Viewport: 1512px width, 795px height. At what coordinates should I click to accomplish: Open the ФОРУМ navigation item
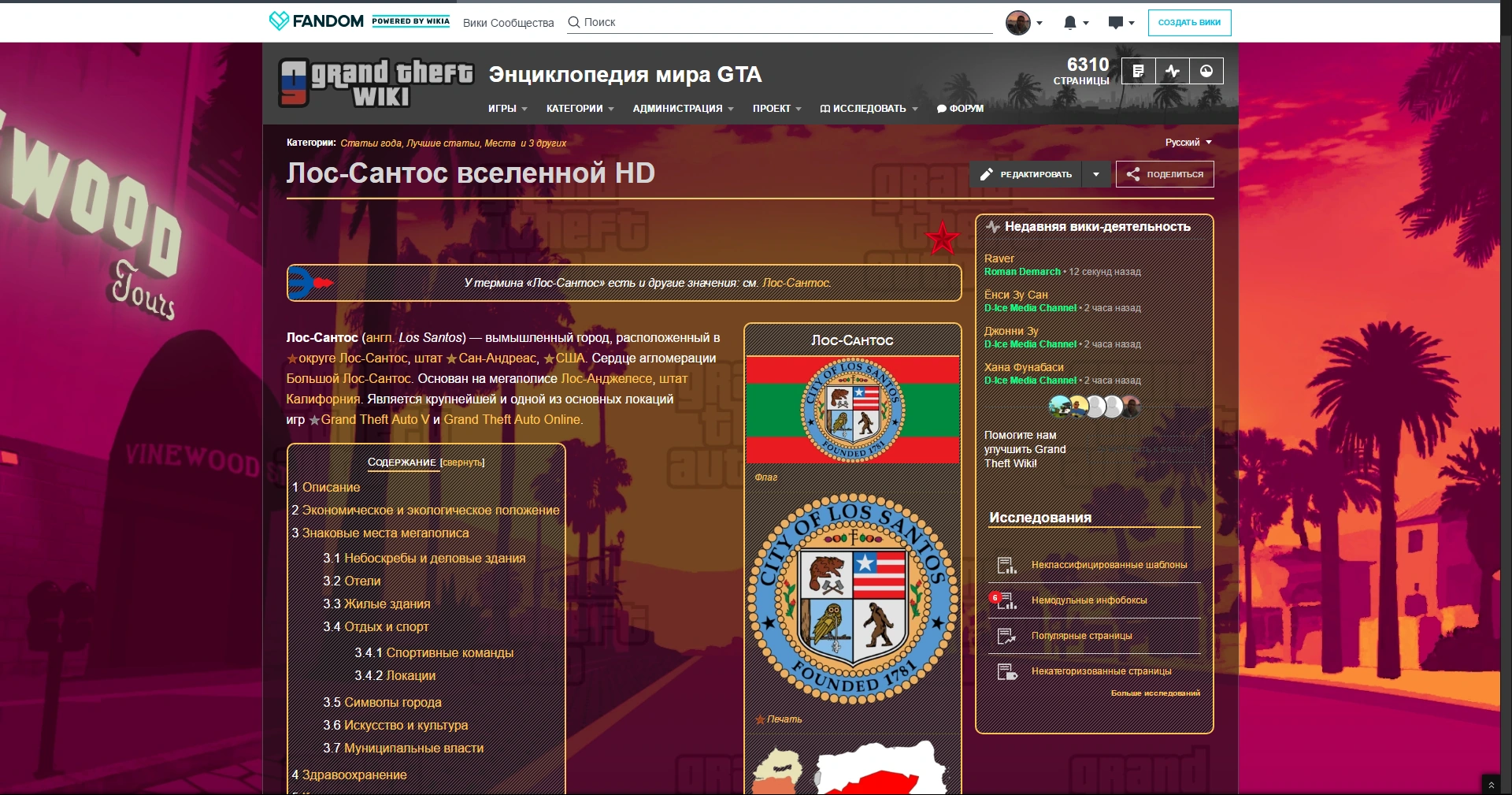(960, 109)
